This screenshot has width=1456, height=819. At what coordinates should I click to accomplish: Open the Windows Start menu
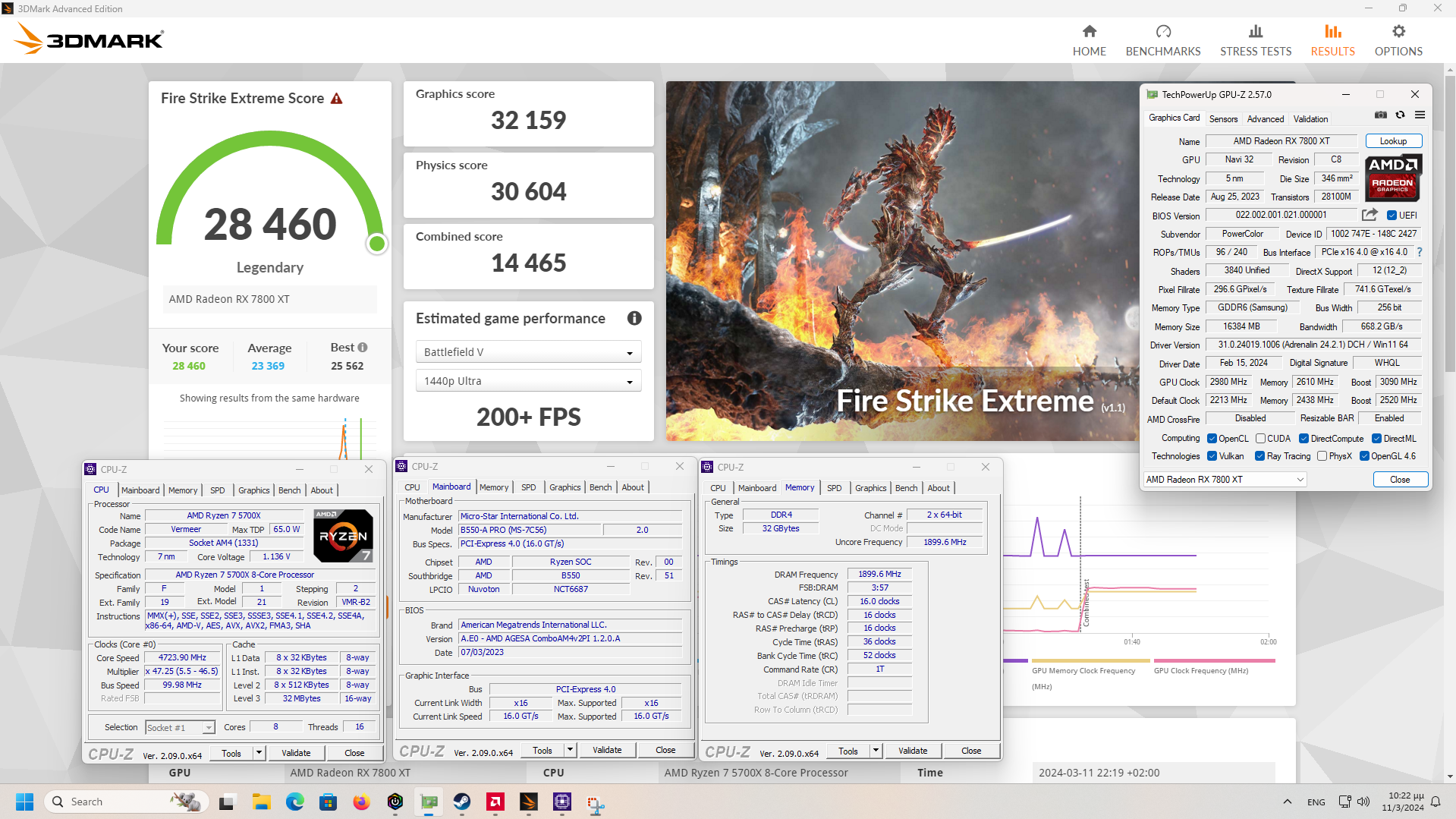24,802
